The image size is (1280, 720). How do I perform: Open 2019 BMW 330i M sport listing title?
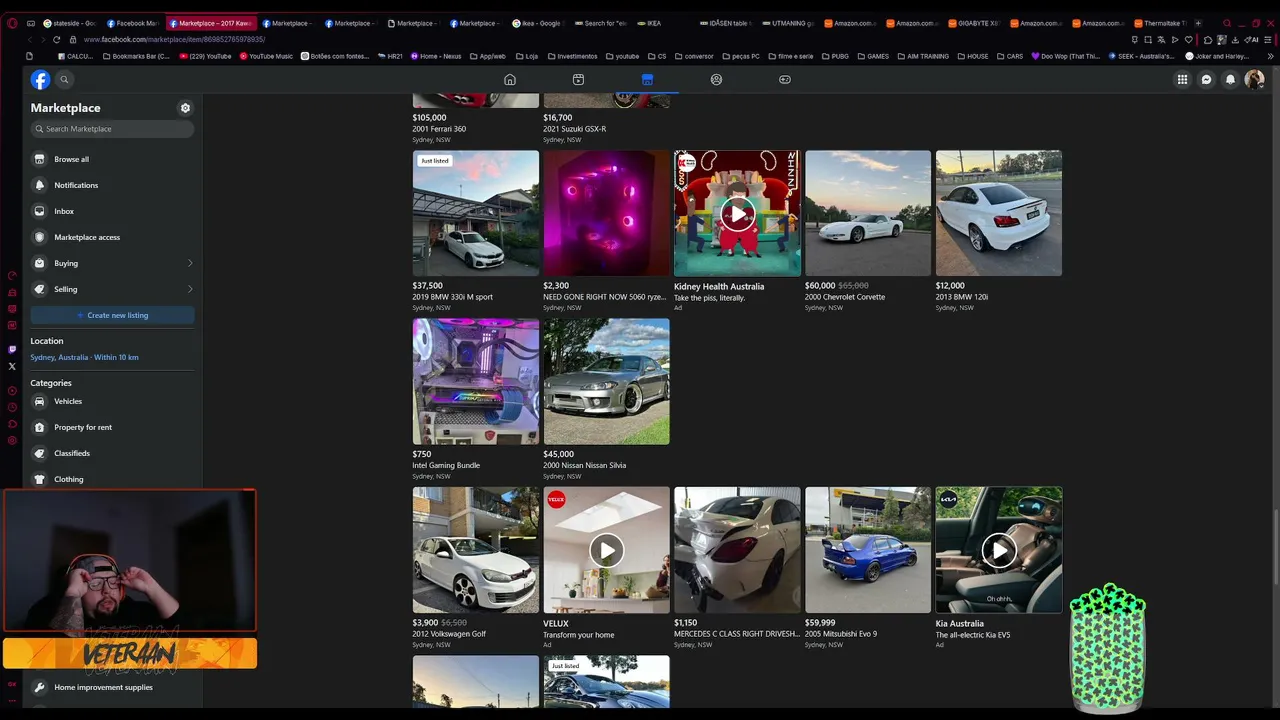(452, 297)
